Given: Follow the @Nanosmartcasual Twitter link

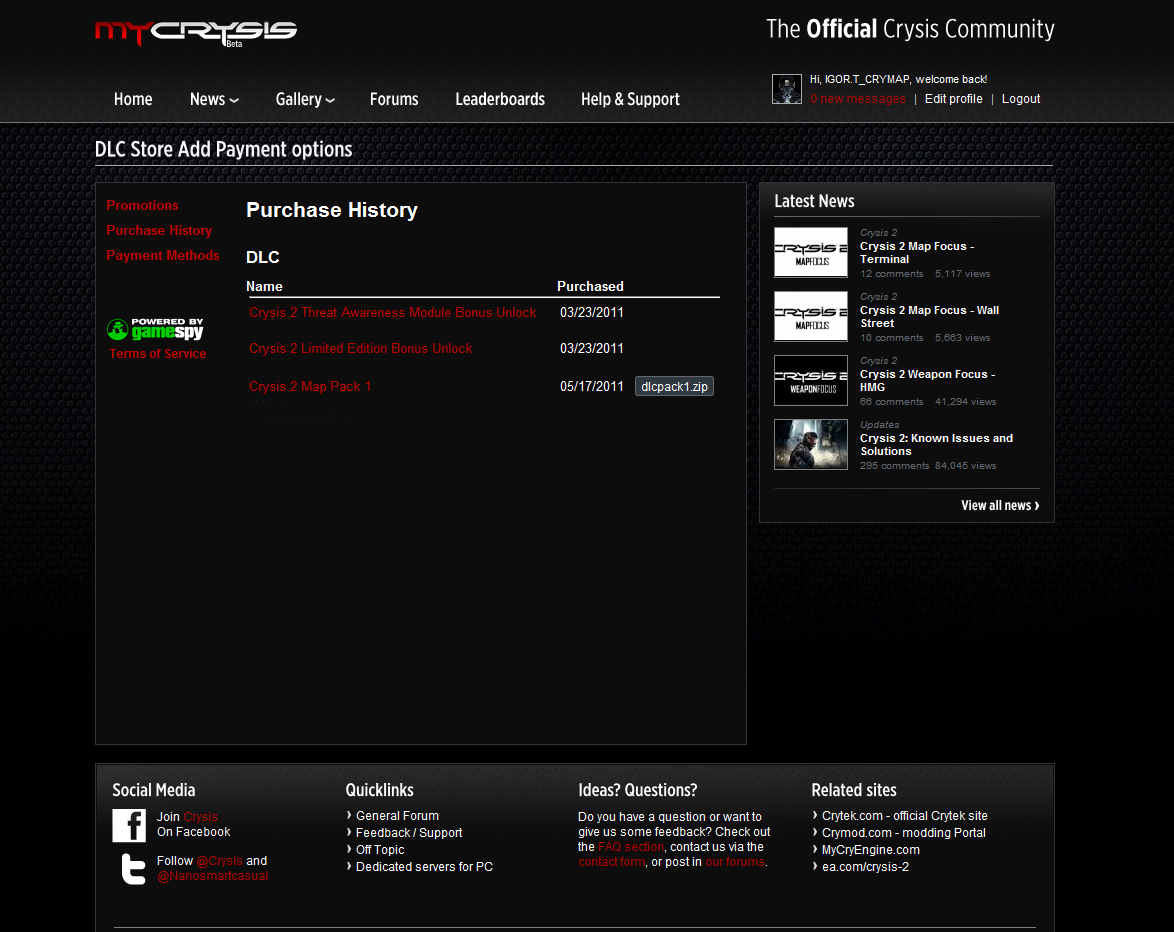Looking at the screenshot, I should pyautogui.click(x=213, y=876).
